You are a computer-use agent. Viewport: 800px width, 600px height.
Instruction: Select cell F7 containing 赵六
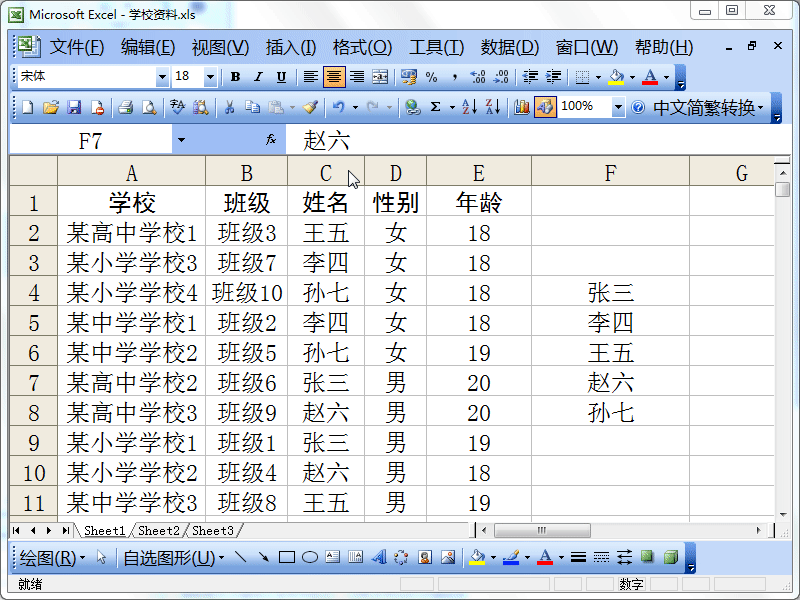coord(610,383)
